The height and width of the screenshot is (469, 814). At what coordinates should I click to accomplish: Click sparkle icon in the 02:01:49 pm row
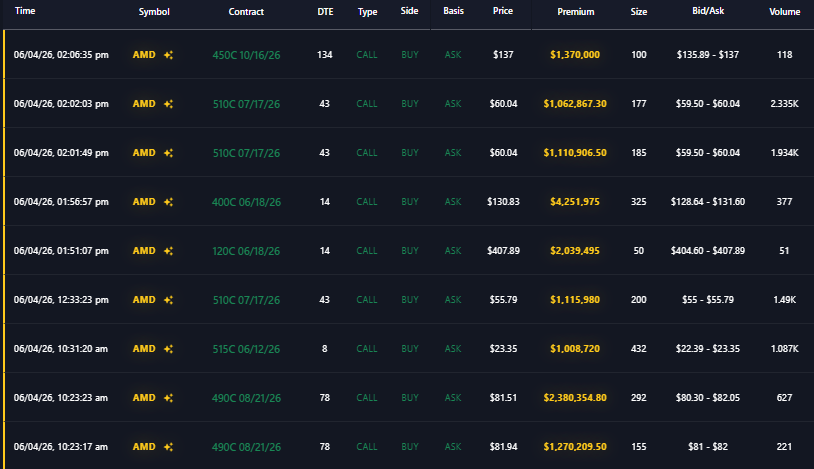tap(168, 153)
